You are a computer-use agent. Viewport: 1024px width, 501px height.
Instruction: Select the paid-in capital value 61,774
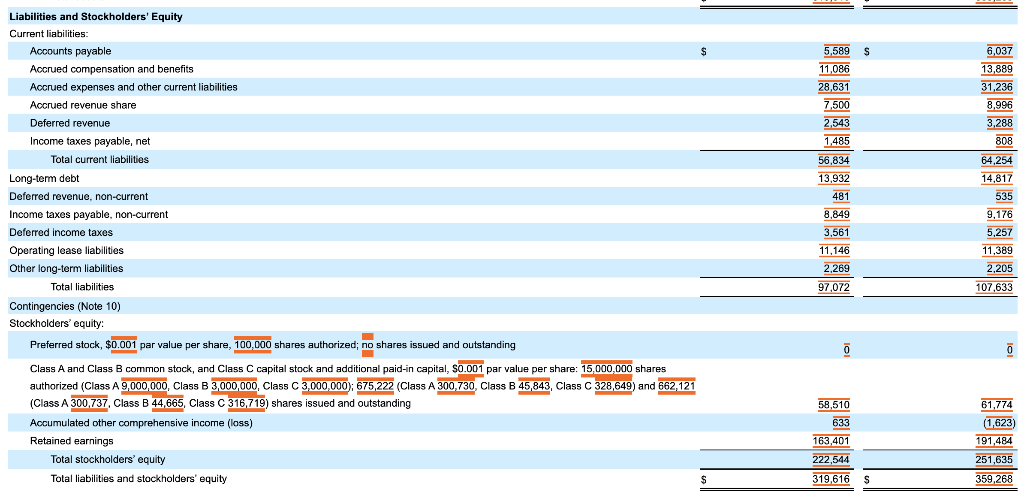(x=997, y=405)
